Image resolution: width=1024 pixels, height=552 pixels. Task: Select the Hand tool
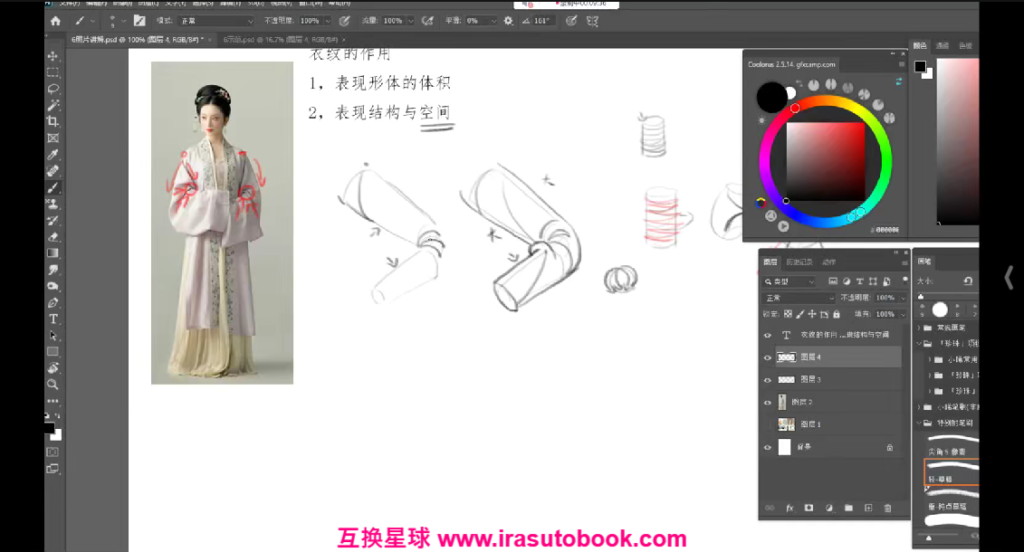[53, 368]
